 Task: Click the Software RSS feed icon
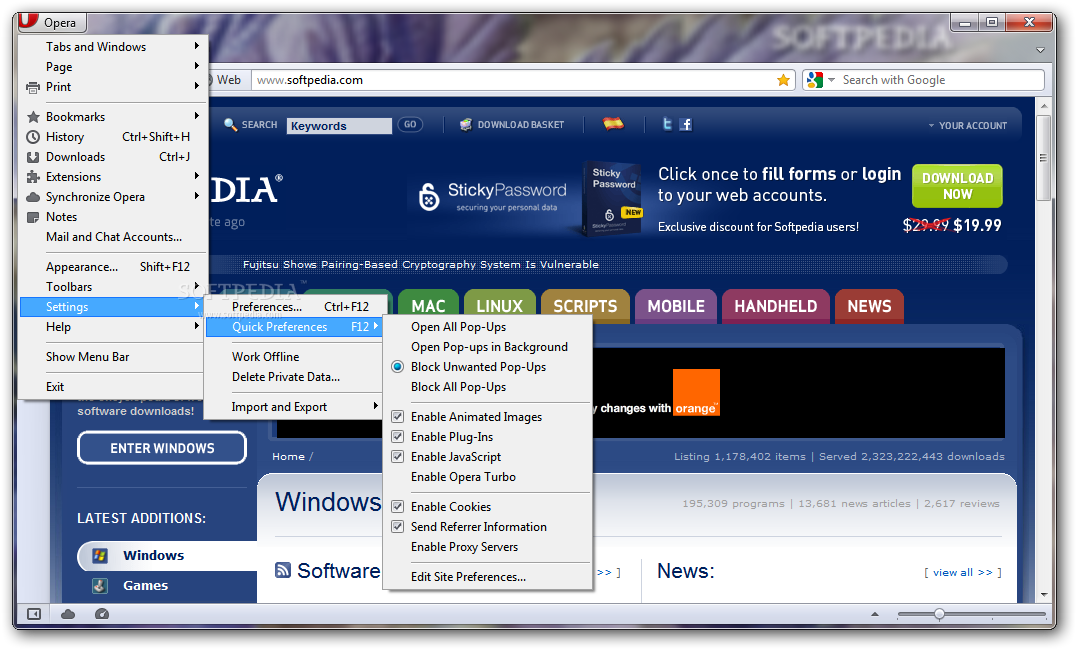click(x=282, y=570)
